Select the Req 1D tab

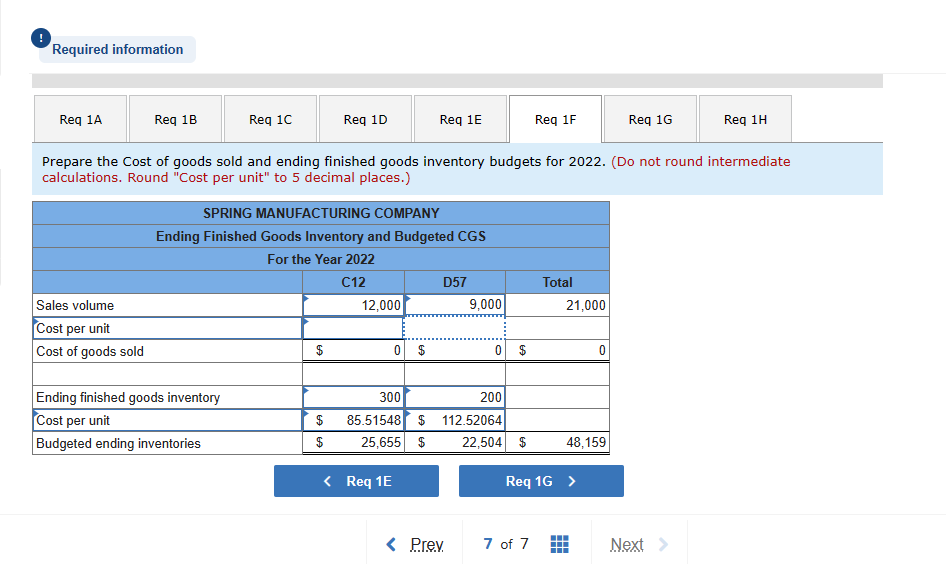[366, 119]
